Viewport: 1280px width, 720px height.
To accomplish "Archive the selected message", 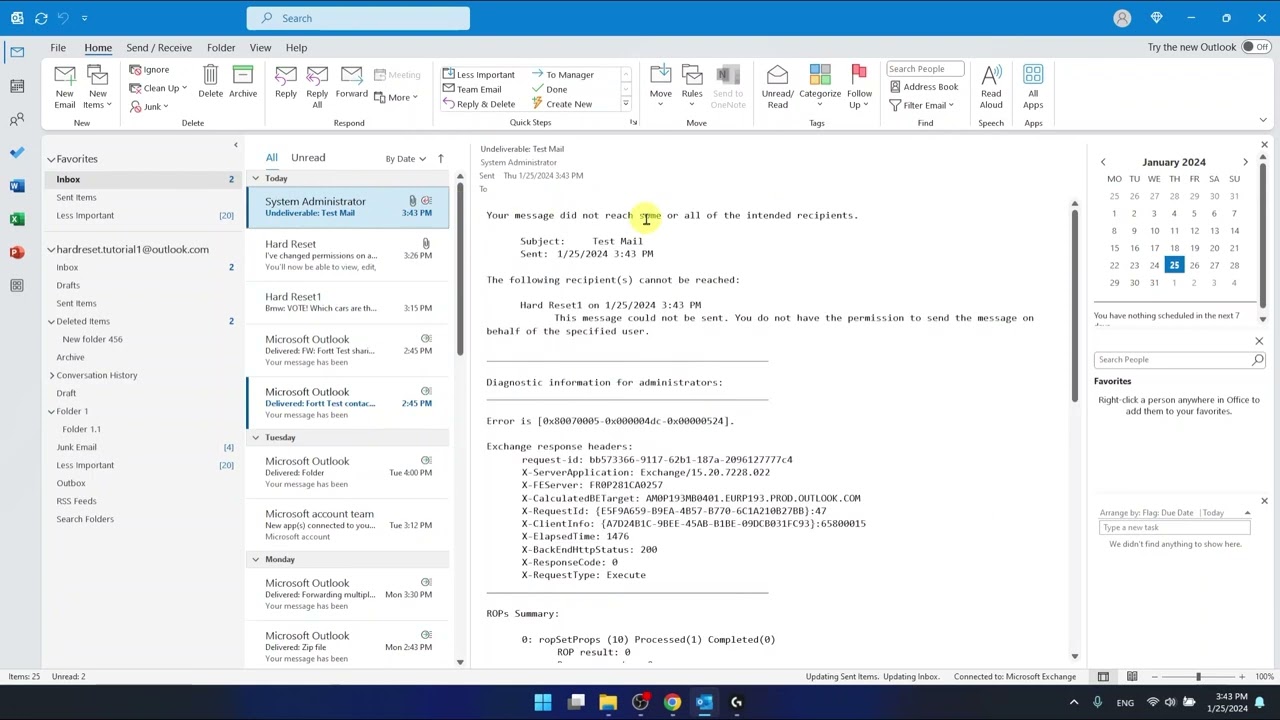I will (243, 82).
